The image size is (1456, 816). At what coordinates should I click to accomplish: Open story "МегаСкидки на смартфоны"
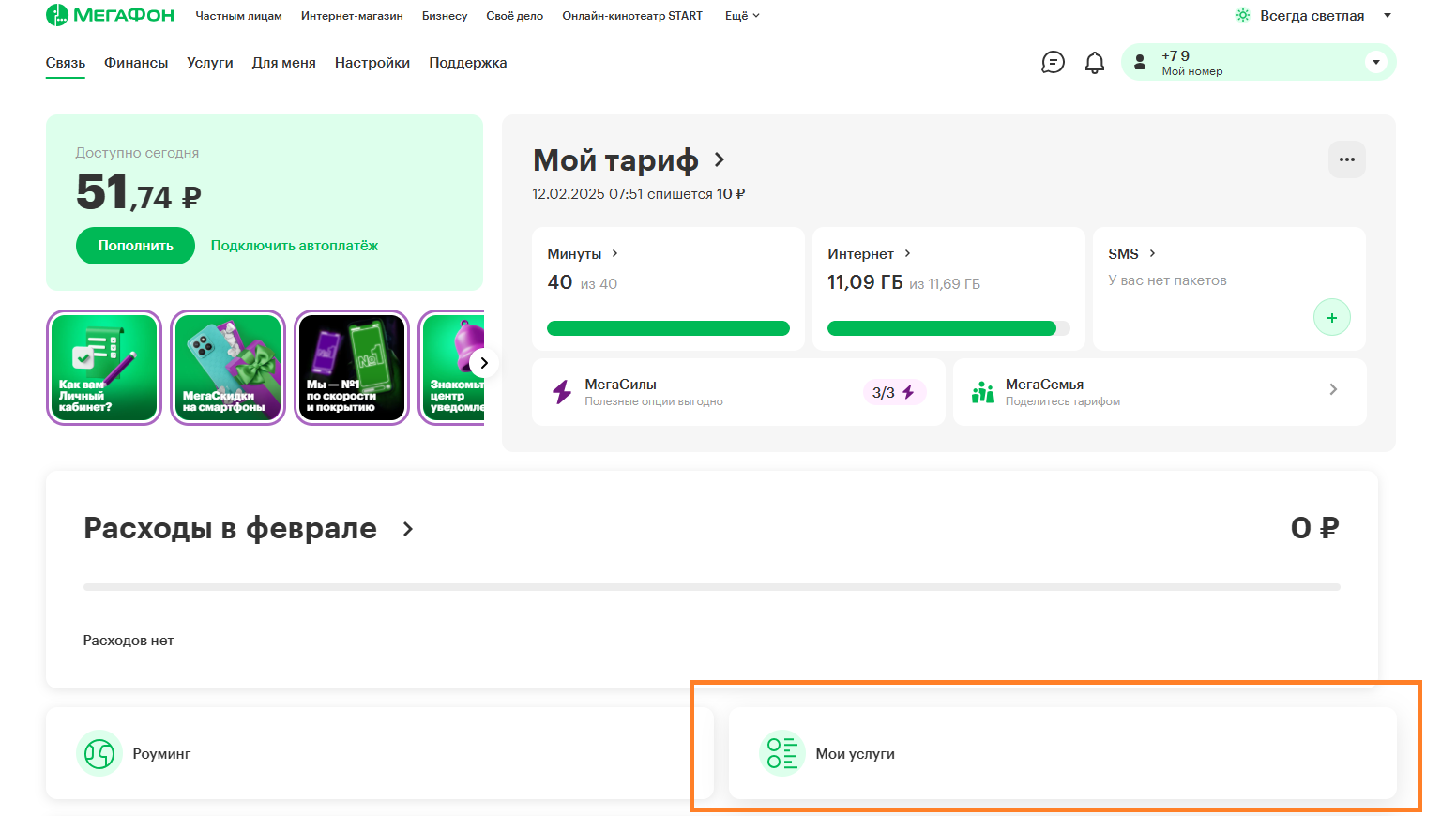point(228,368)
